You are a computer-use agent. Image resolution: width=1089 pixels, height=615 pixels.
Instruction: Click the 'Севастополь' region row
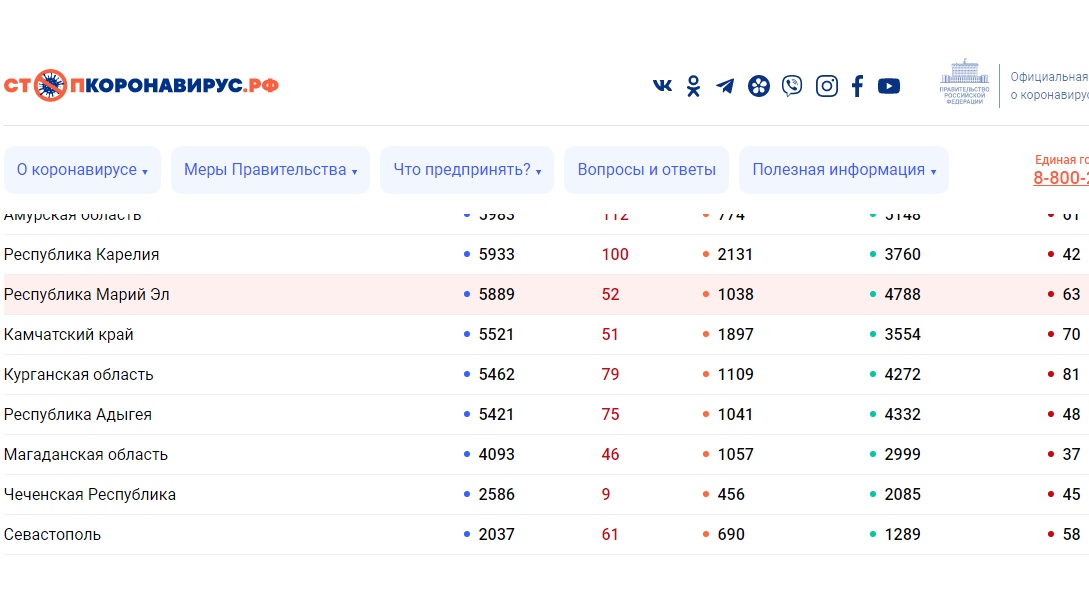click(53, 535)
